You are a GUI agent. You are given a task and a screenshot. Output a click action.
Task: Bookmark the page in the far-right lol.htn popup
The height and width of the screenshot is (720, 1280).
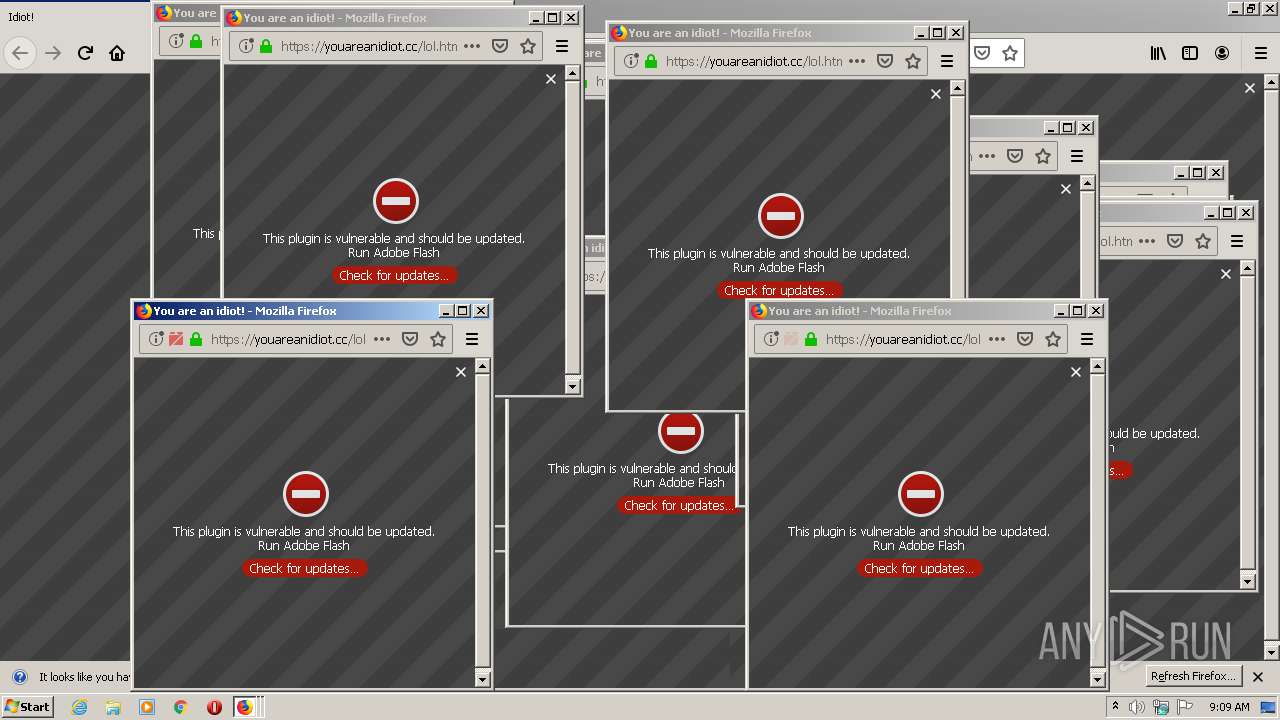pos(1203,241)
